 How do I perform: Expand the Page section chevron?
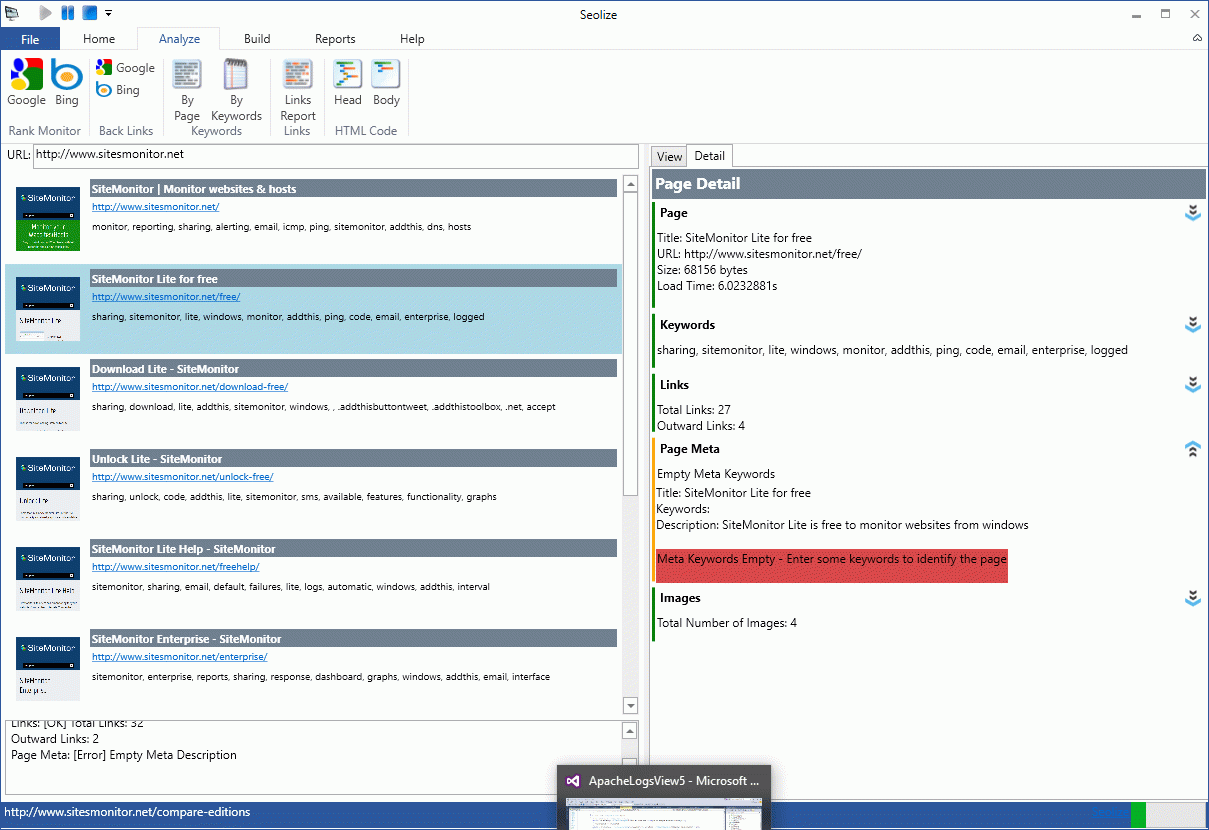tap(1192, 213)
